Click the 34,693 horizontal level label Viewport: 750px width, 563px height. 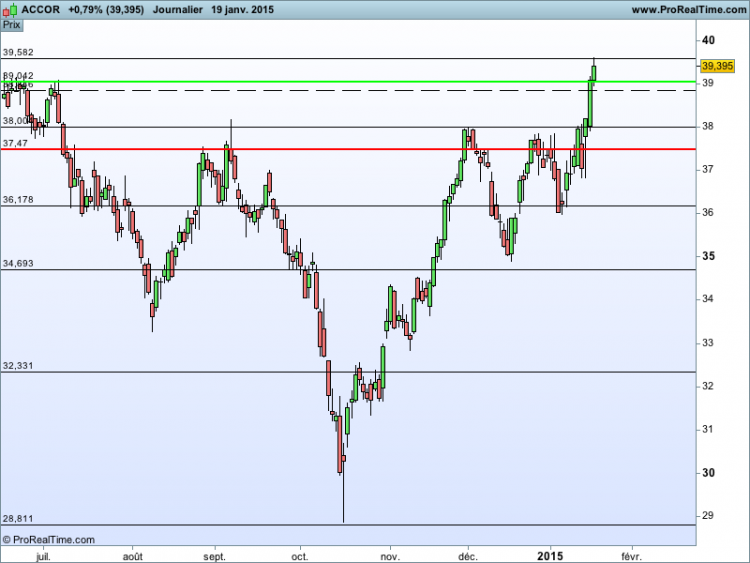coord(18,264)
